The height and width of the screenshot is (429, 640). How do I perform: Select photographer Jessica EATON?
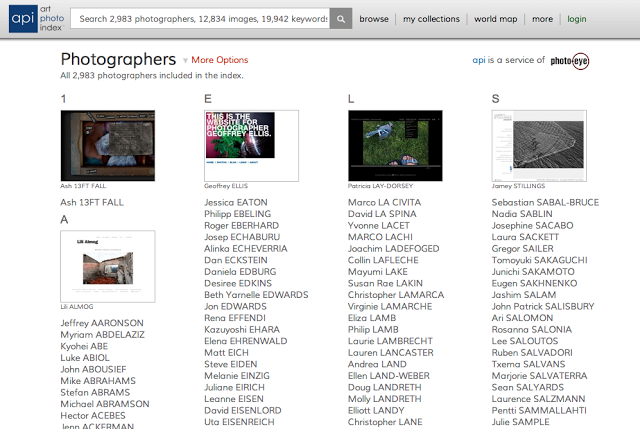(236, 202)
